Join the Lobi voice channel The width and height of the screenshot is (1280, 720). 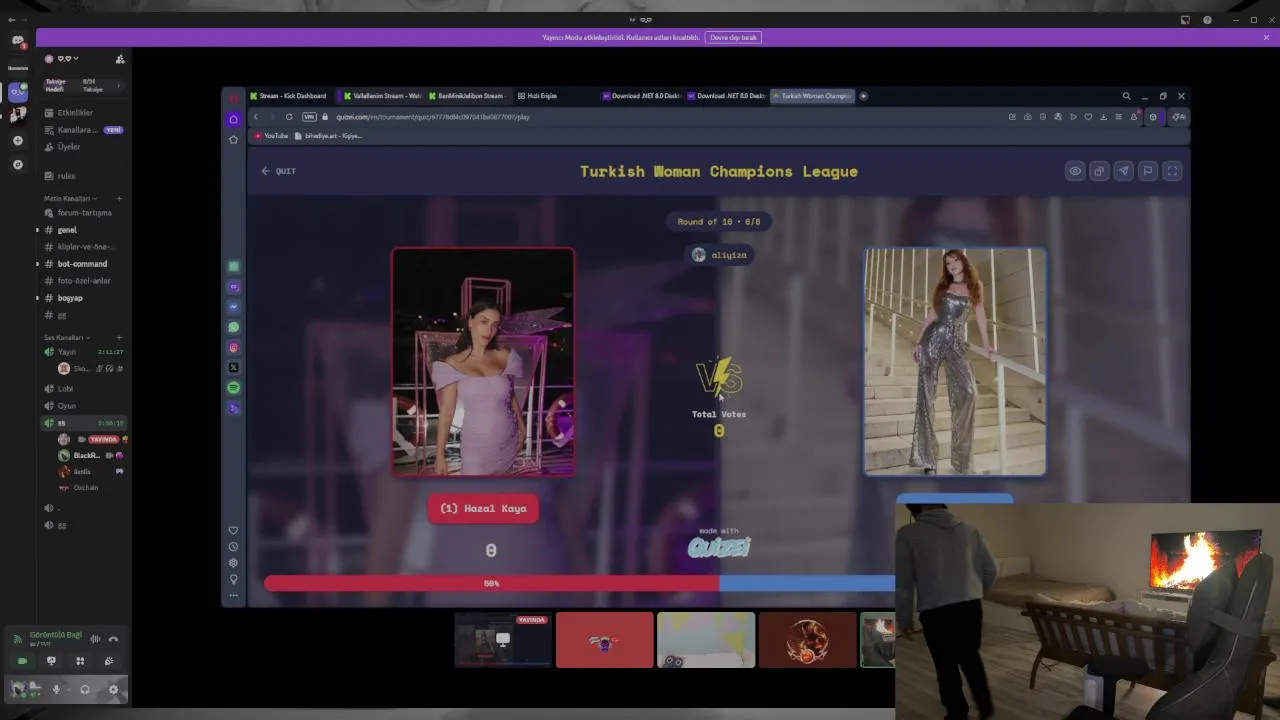[65, 389]
